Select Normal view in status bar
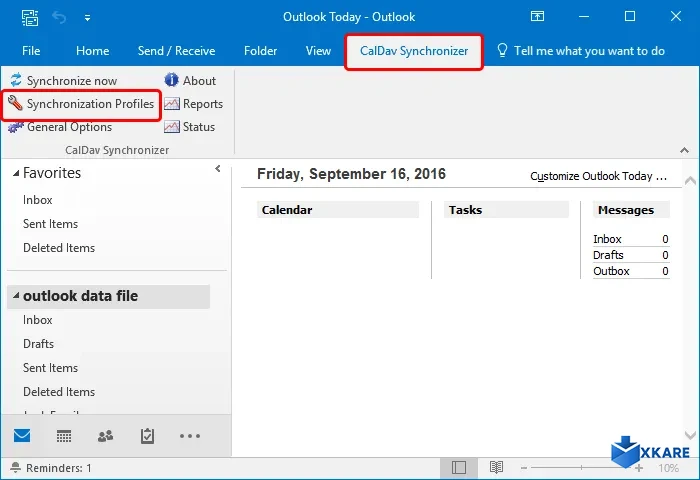The width and height of the screenshot is (700, 480). pyautogui.click(x=458, y=467)
